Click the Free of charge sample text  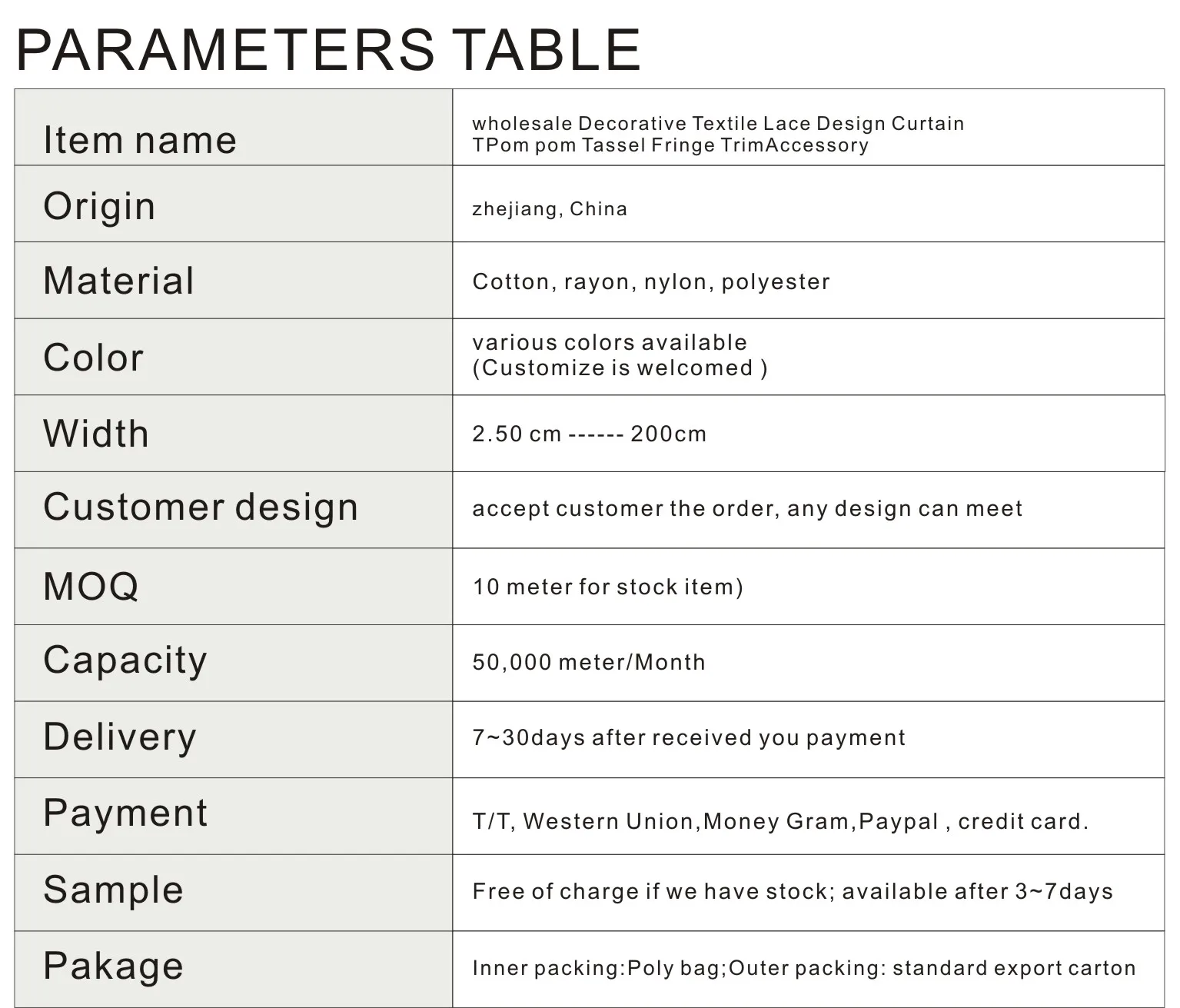coord(793,891)
